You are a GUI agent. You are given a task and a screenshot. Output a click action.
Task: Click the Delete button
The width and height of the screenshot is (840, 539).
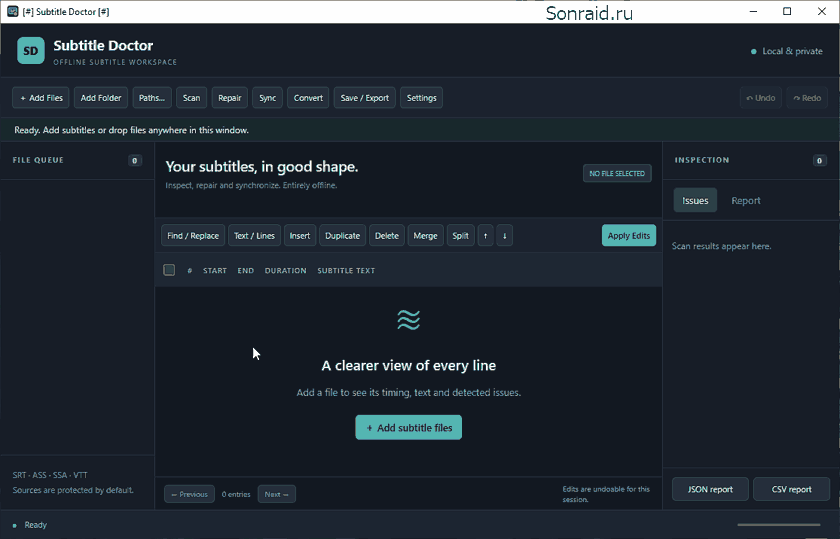point(387,236)
